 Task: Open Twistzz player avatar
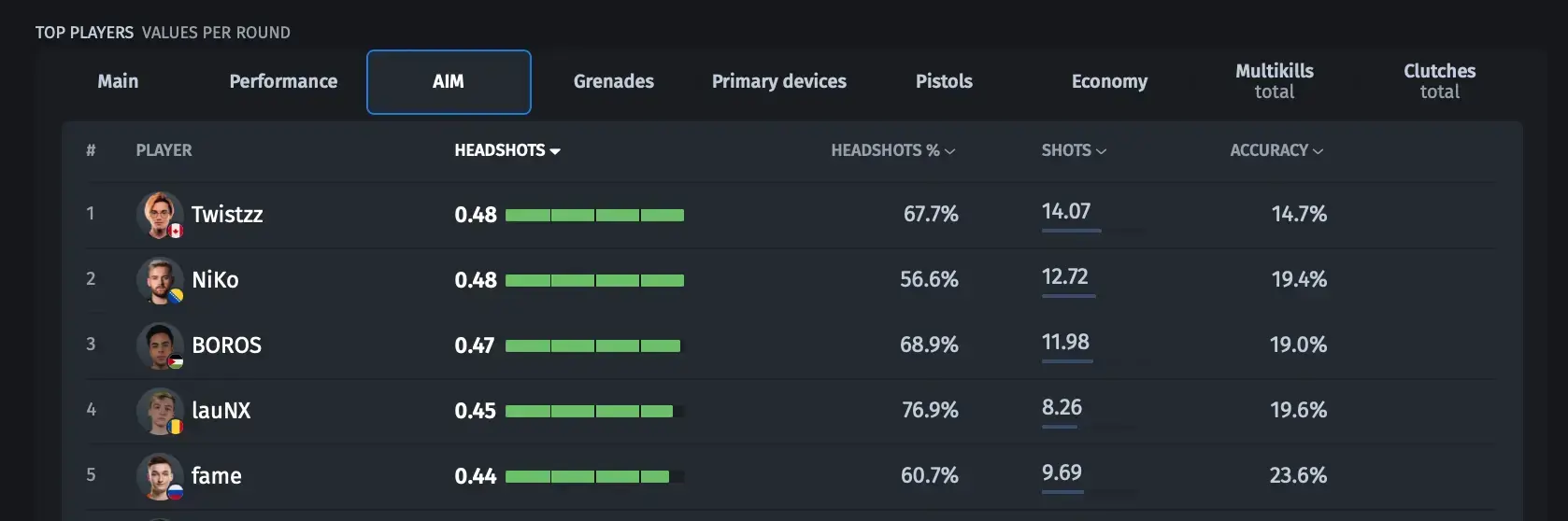pyautogui.click(x=160, y=215)
